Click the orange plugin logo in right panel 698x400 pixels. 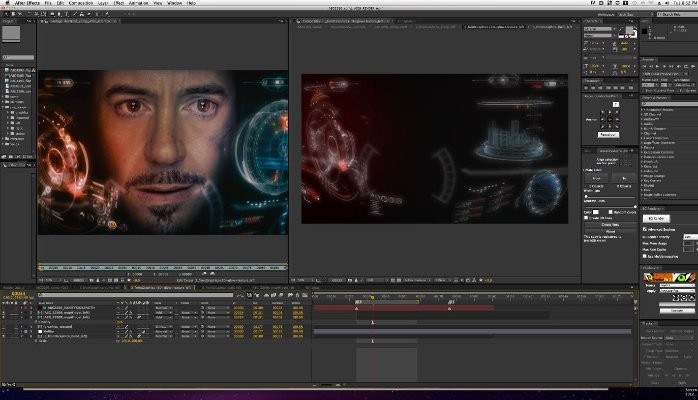[x=670, y=277]
